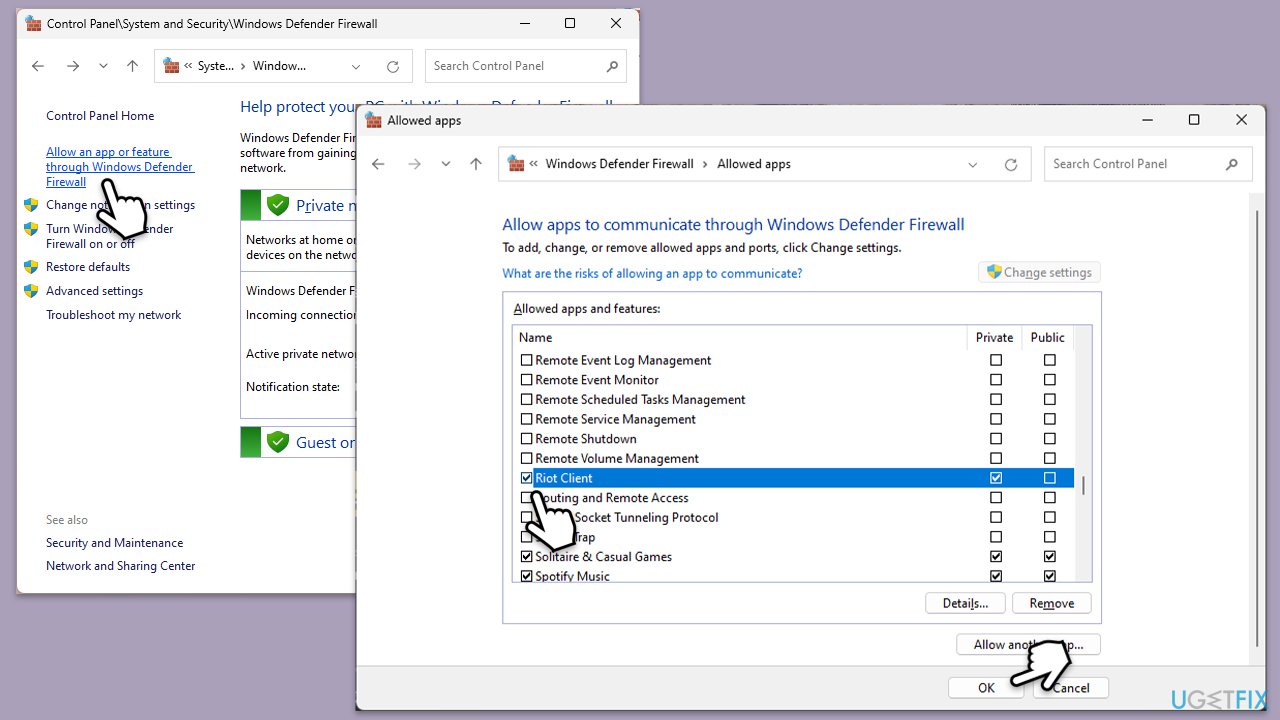Expand address bar history in Allowed apps

(x=973, y=164)
